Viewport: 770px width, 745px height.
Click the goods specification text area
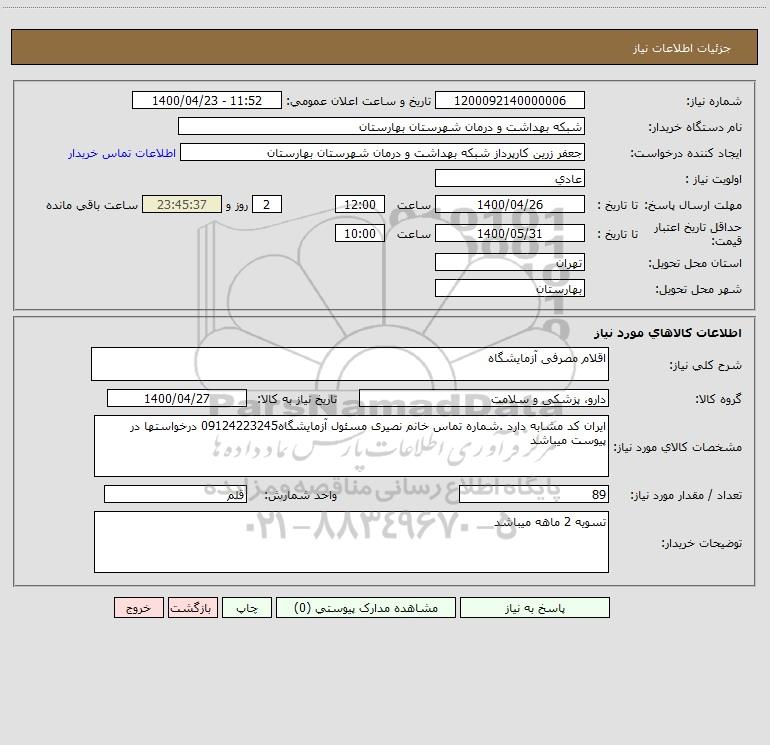pos(351,446)
